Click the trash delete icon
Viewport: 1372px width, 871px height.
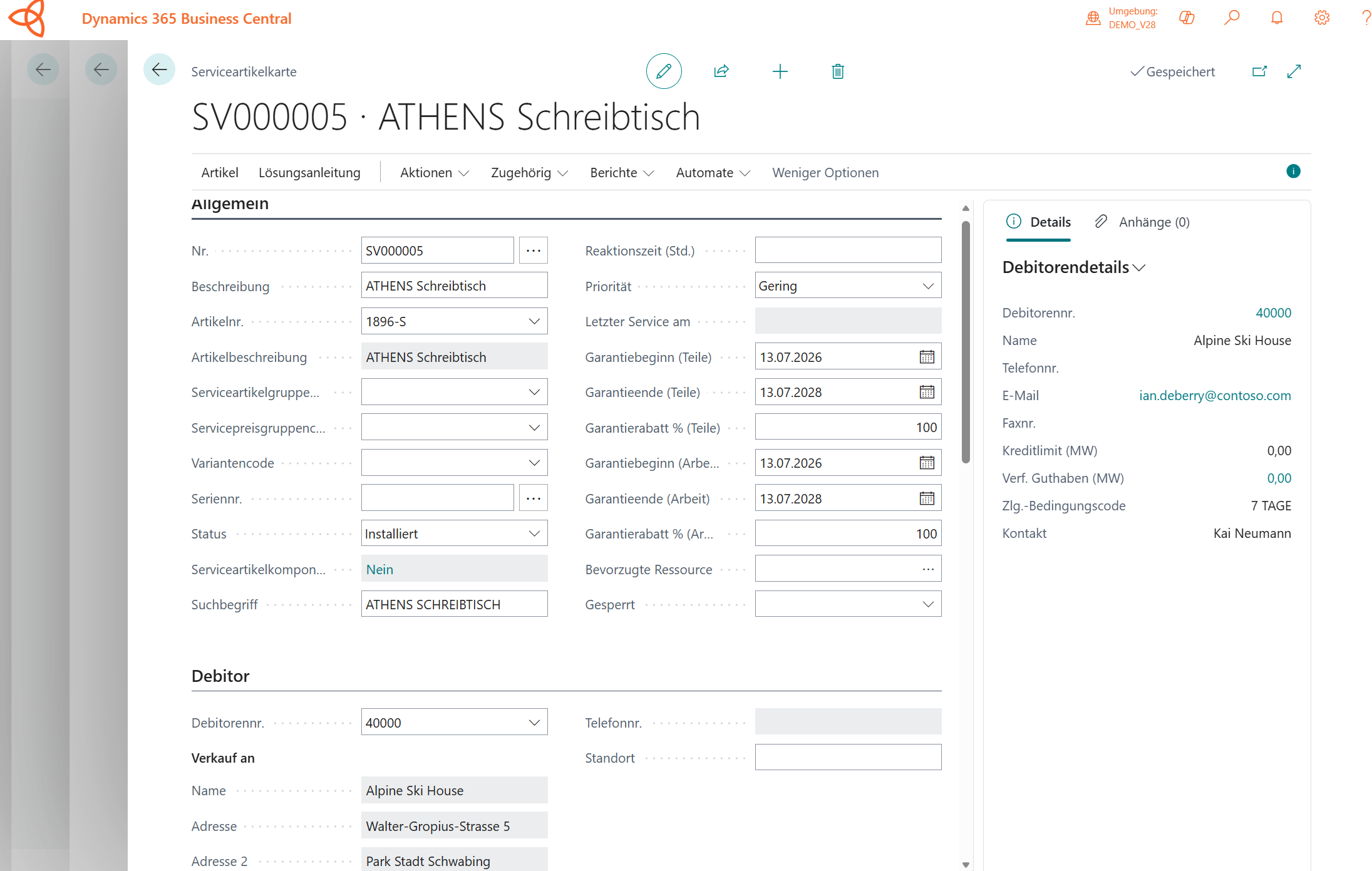838,71
